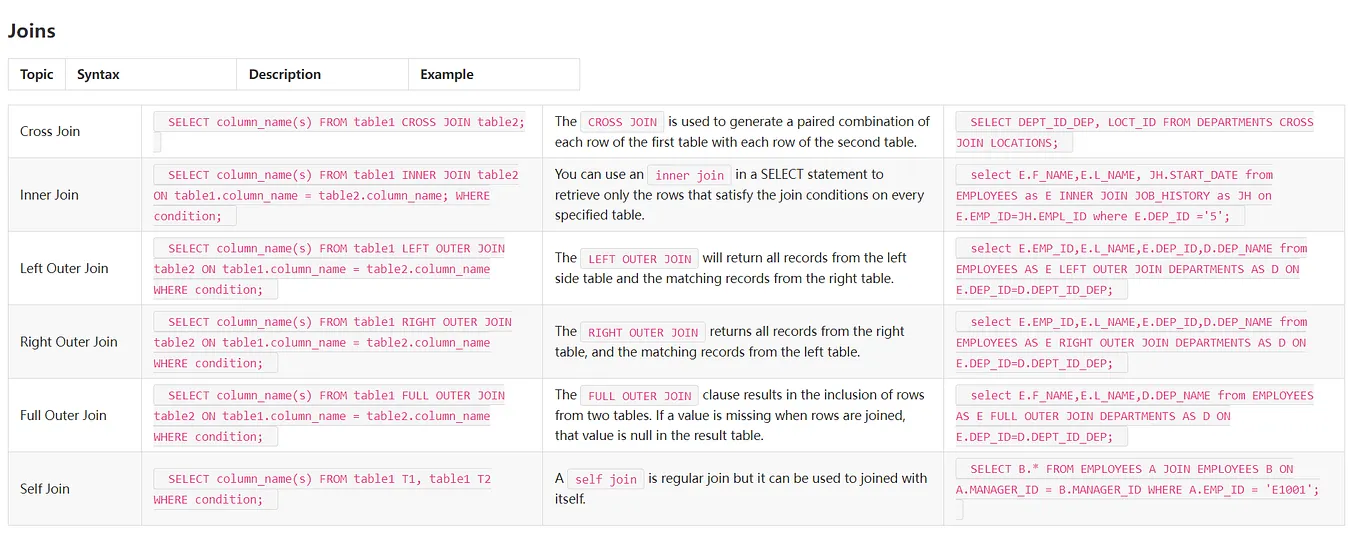Image resolution: width=1358 pixels, height=544 pixels.
Task: Click the Cross Join example with DEPARTMENTS
Action: tap(1136, 132)
